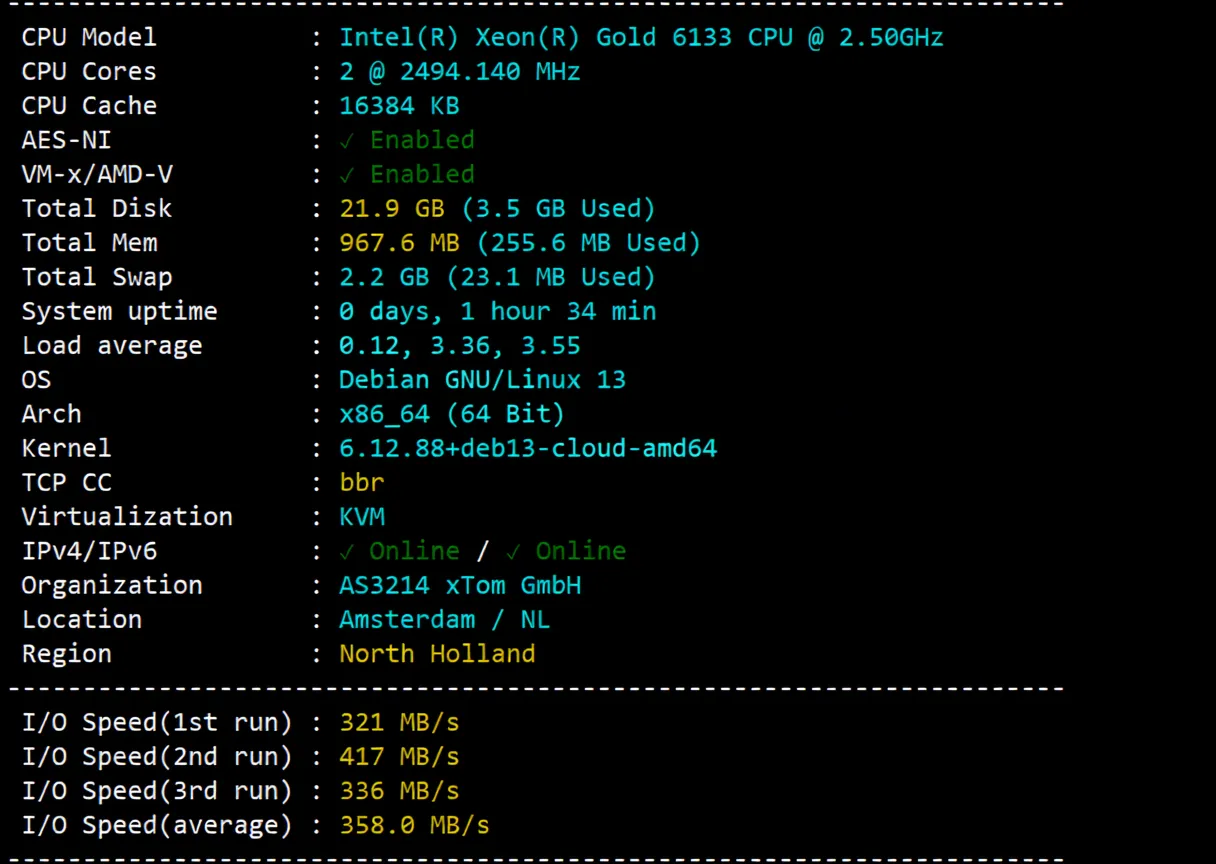Screen dimensions: 1216x864
Task: Select the IPv4/IPv6 label
Action: 89,551
